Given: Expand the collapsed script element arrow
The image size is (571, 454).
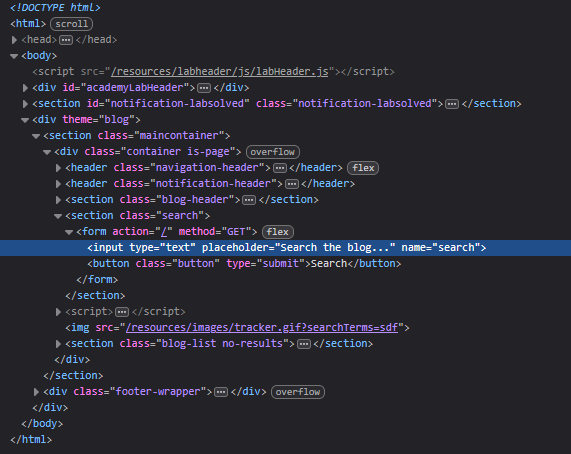Looking at the screenshot, I should click(58, 312).
